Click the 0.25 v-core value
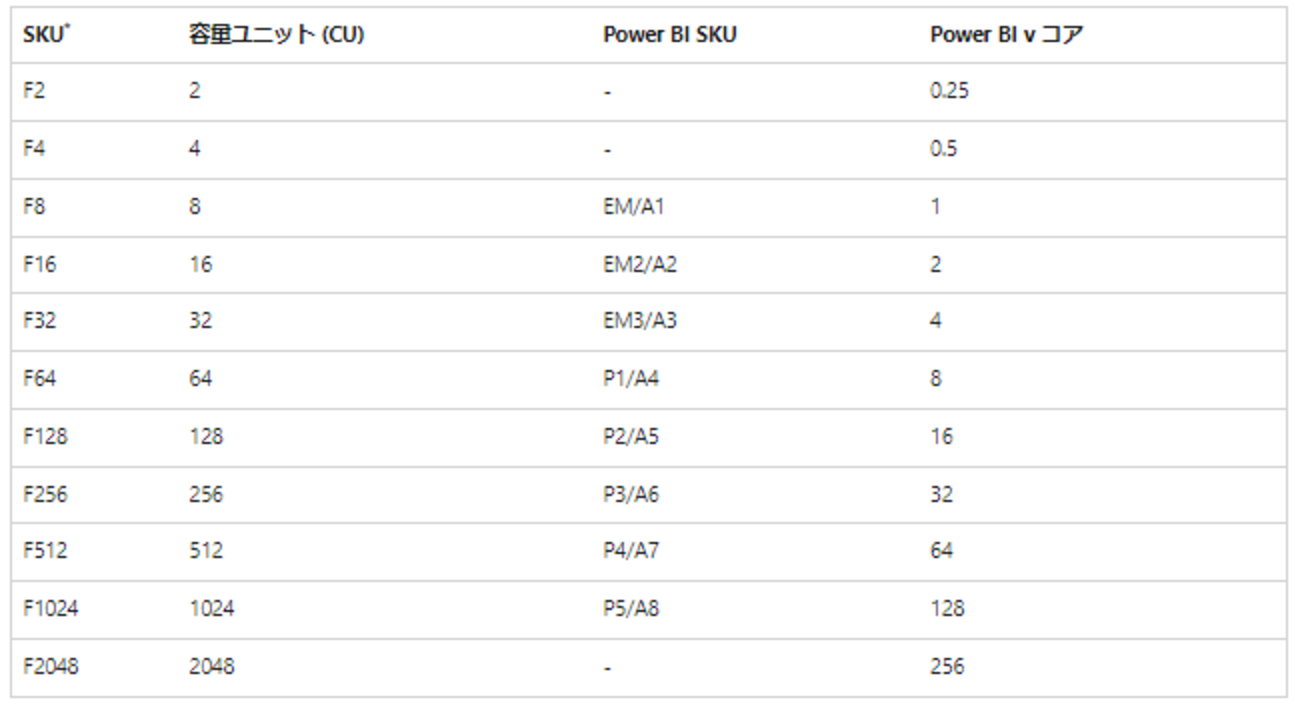This screenshot has width=1300, height=710. click(x=949, y=91)
